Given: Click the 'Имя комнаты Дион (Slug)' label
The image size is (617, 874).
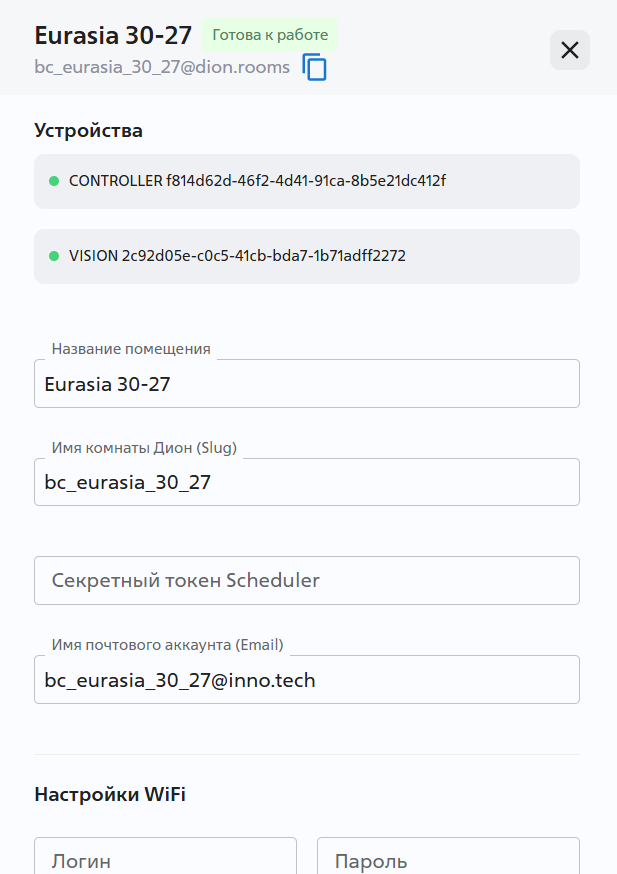Looking at the screenshot, I should tap(144, 447).
